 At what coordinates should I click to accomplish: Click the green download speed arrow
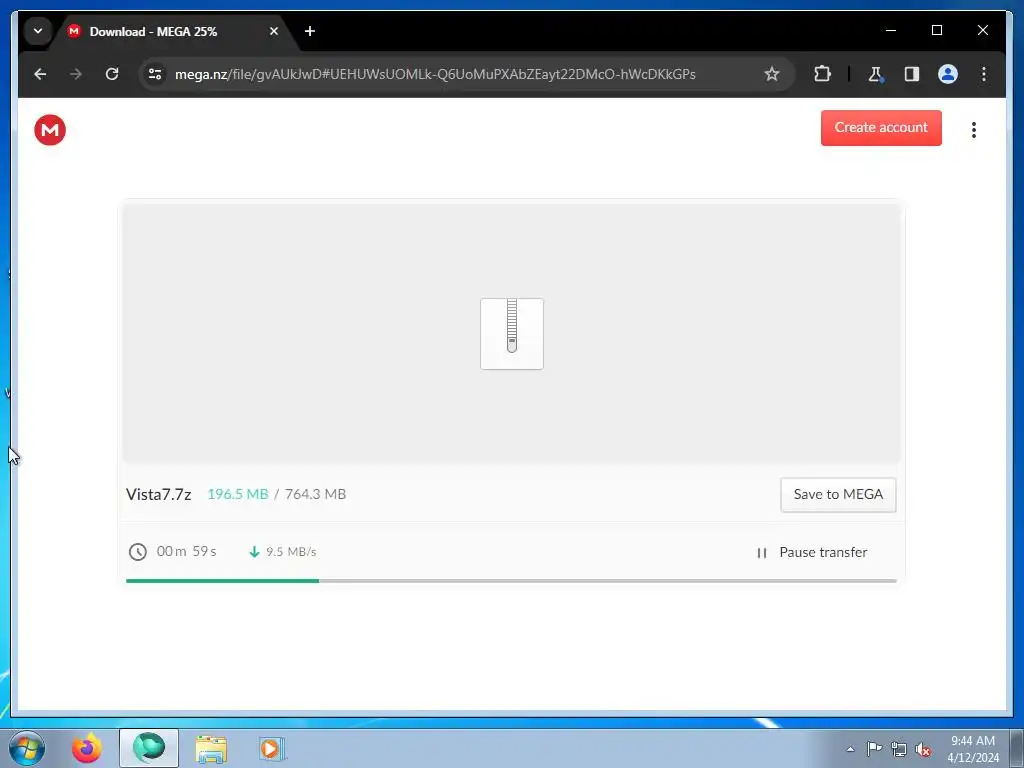(254, 552)
